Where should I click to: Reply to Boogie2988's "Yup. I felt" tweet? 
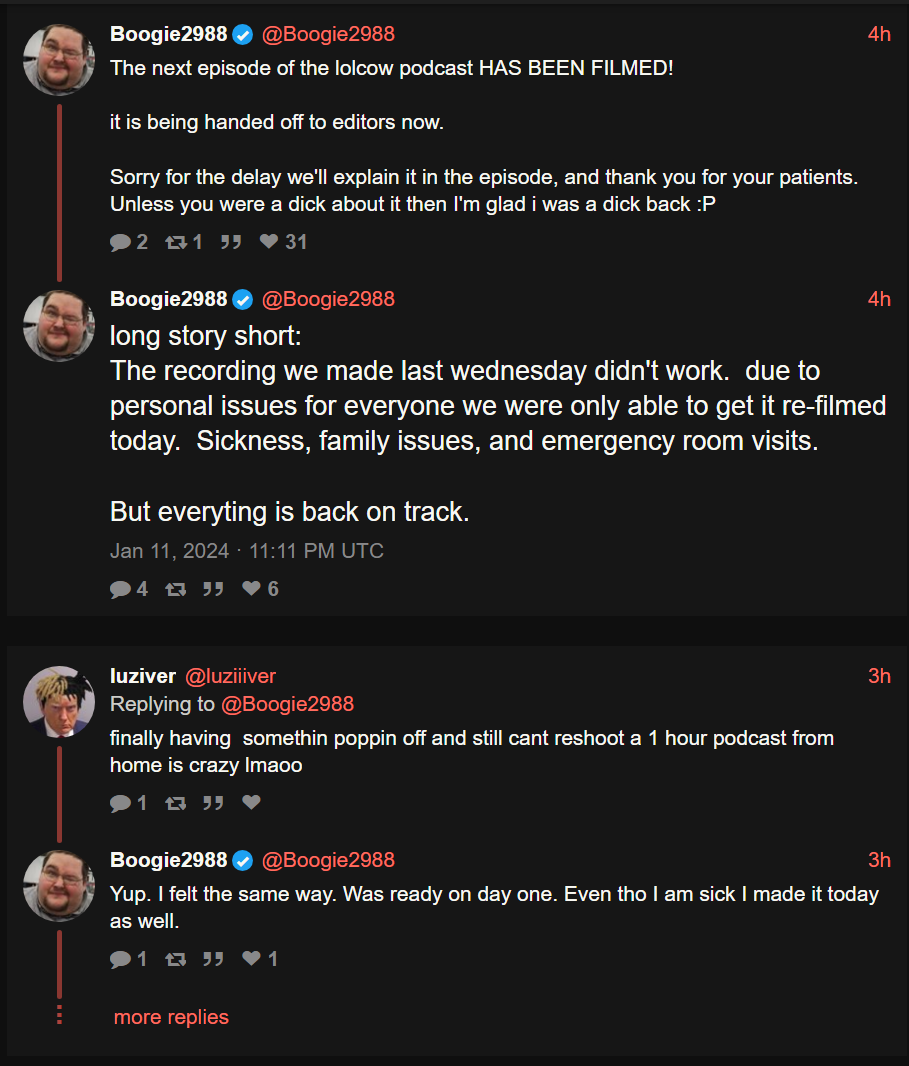tap(121, 959)
